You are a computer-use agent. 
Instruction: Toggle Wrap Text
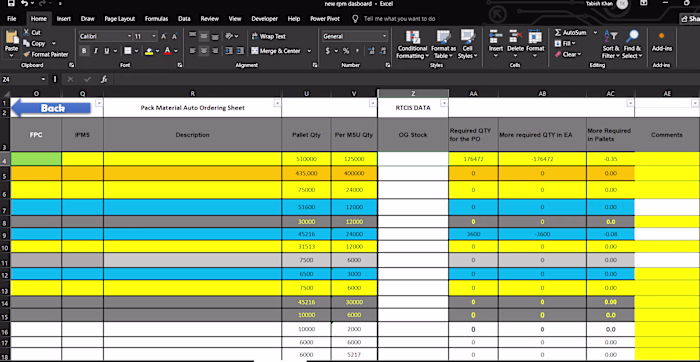tap(269, 36)
